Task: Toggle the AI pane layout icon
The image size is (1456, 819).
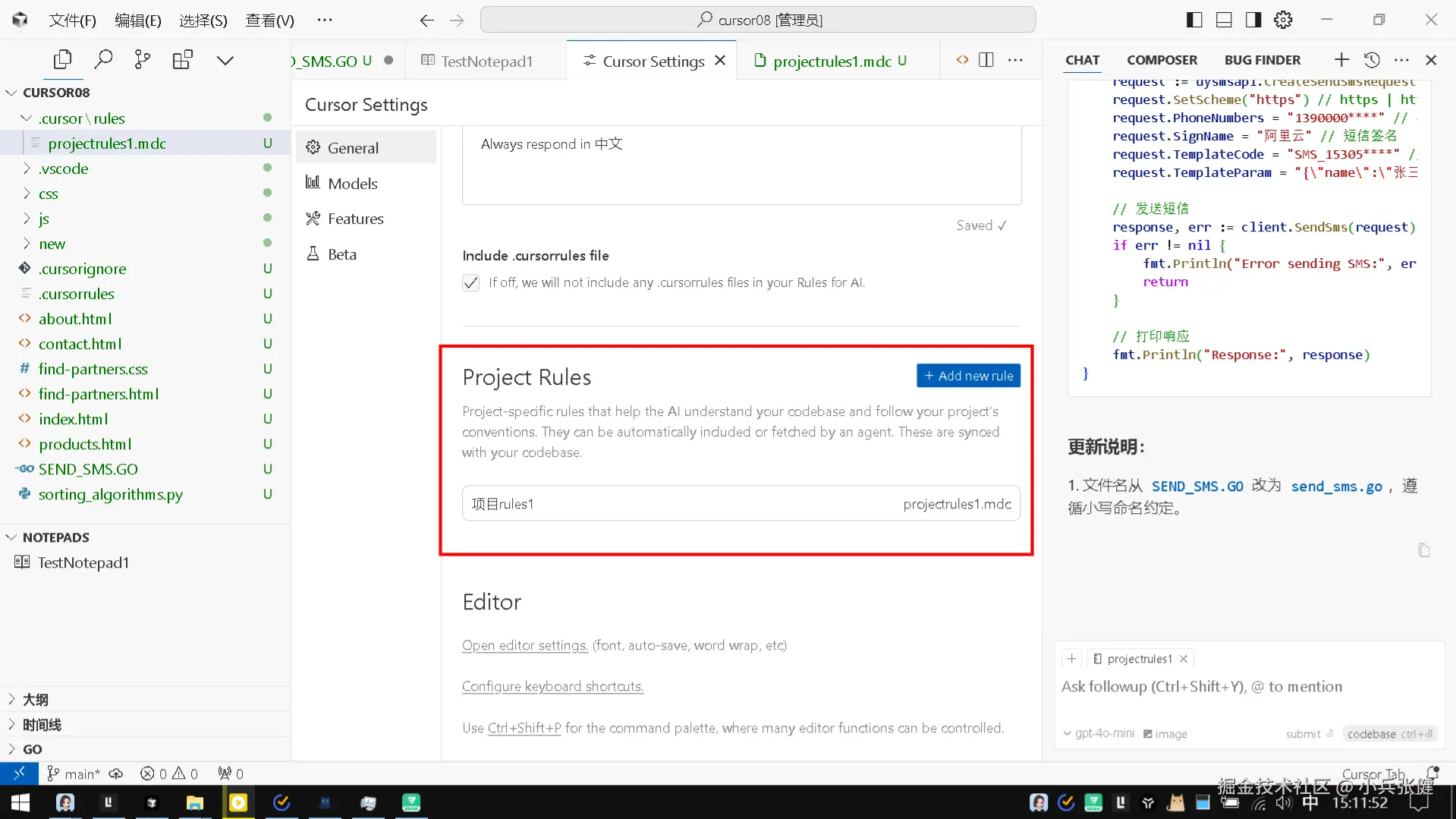Action: click(1253, 20)
